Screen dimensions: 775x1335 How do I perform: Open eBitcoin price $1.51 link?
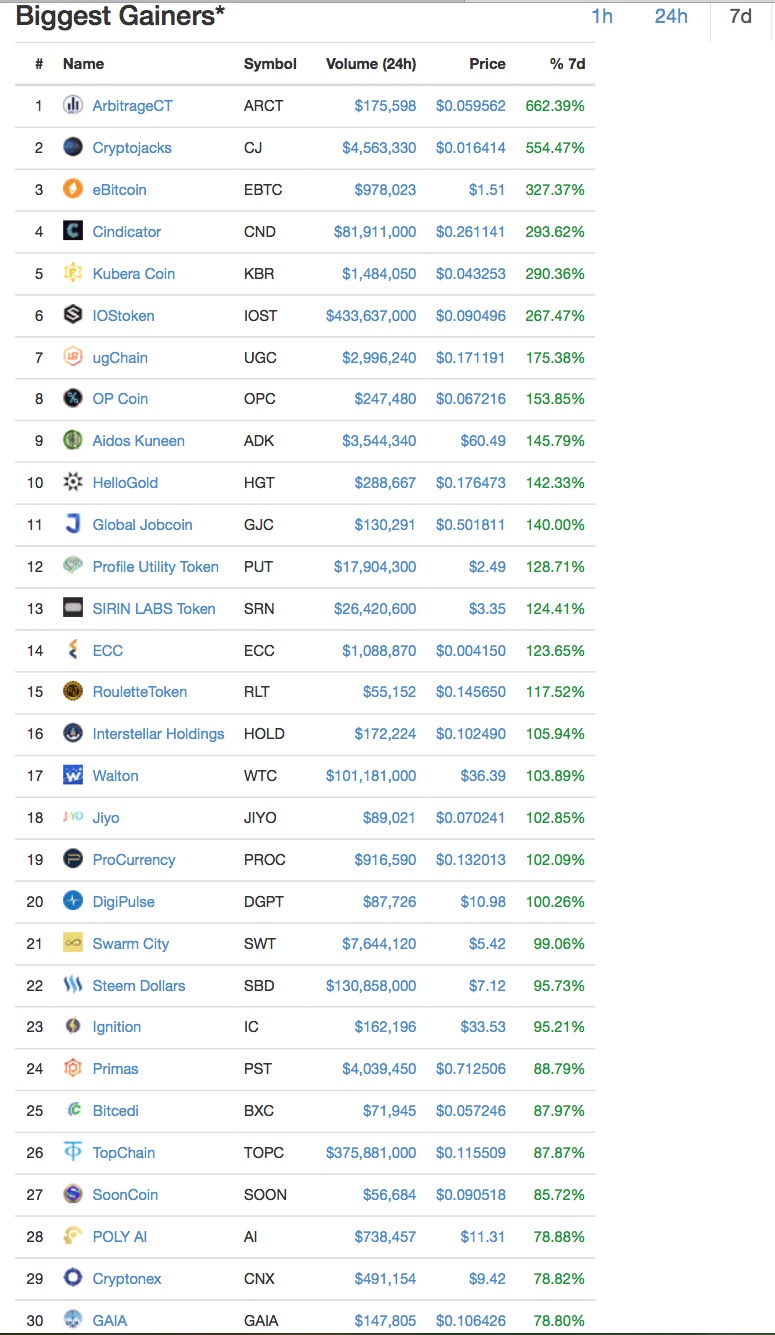(x=487, y=189)
